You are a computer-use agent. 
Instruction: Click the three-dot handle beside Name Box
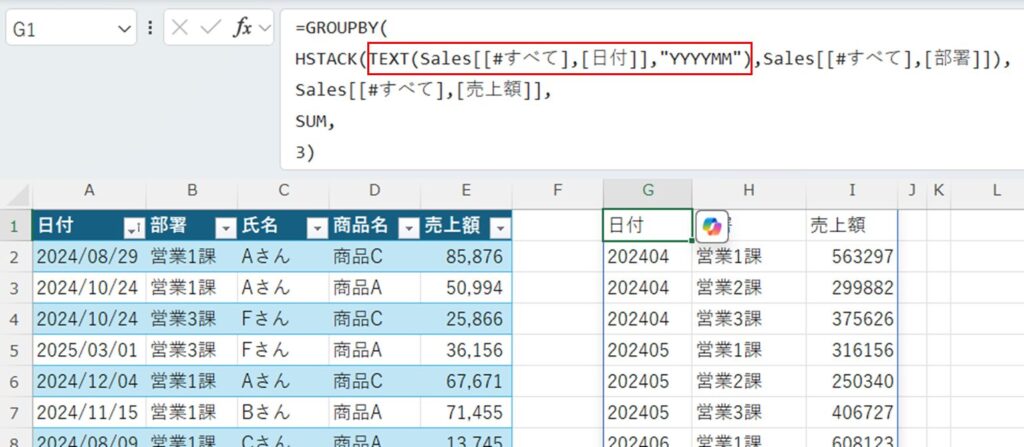coord(151,27)
